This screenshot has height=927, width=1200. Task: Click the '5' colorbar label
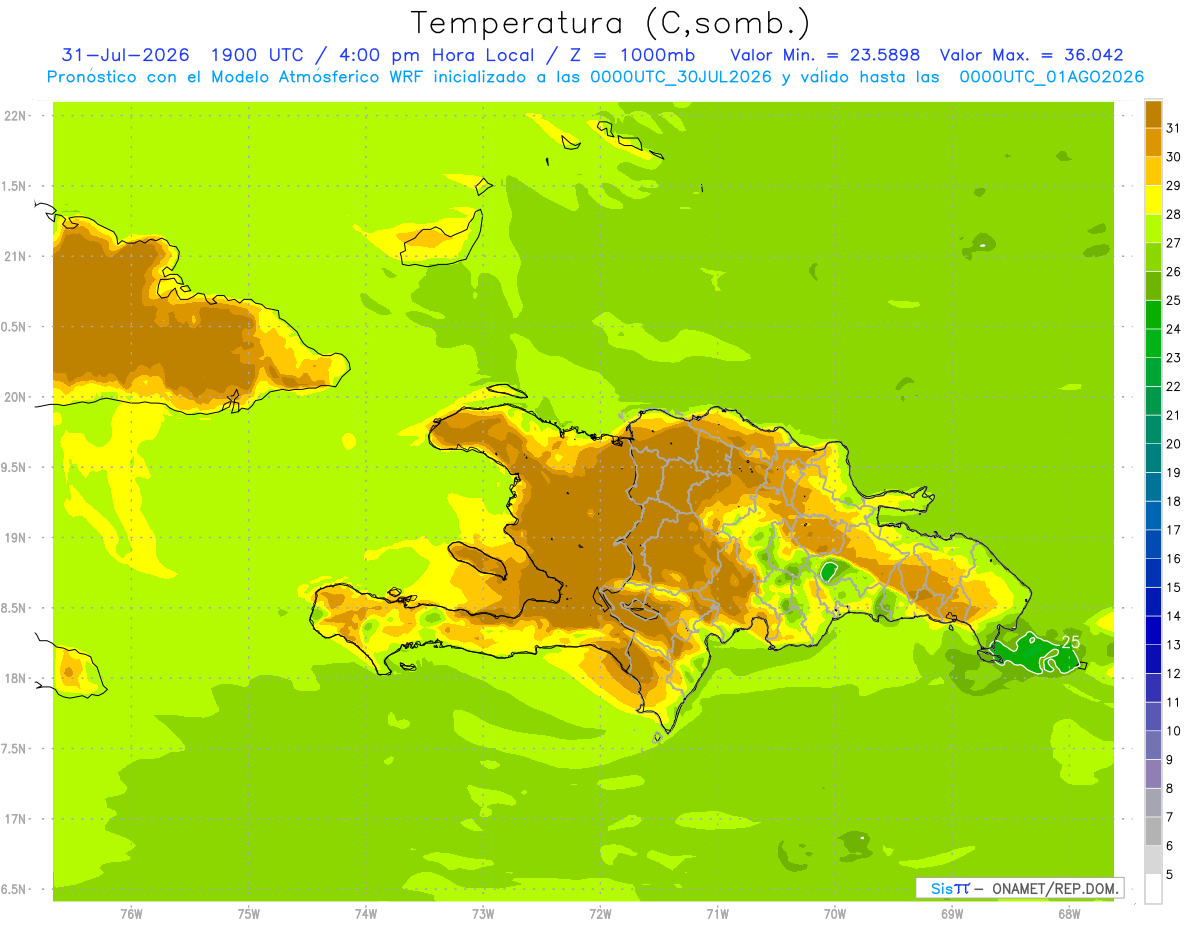1170,875
